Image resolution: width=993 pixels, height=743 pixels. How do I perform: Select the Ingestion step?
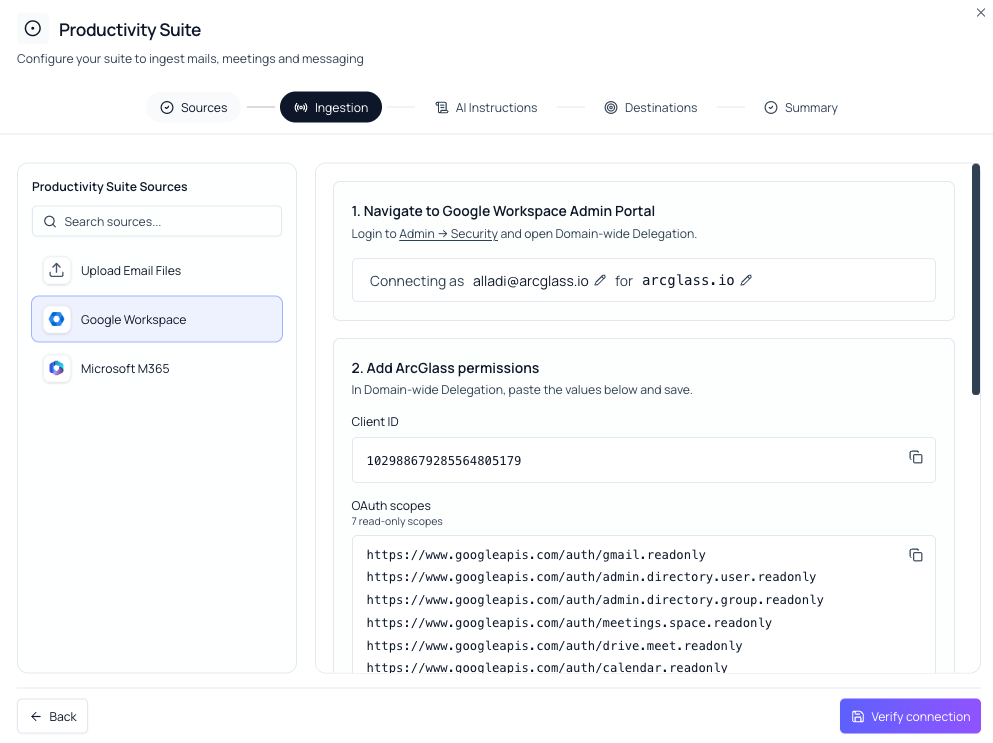coord(331,107)
